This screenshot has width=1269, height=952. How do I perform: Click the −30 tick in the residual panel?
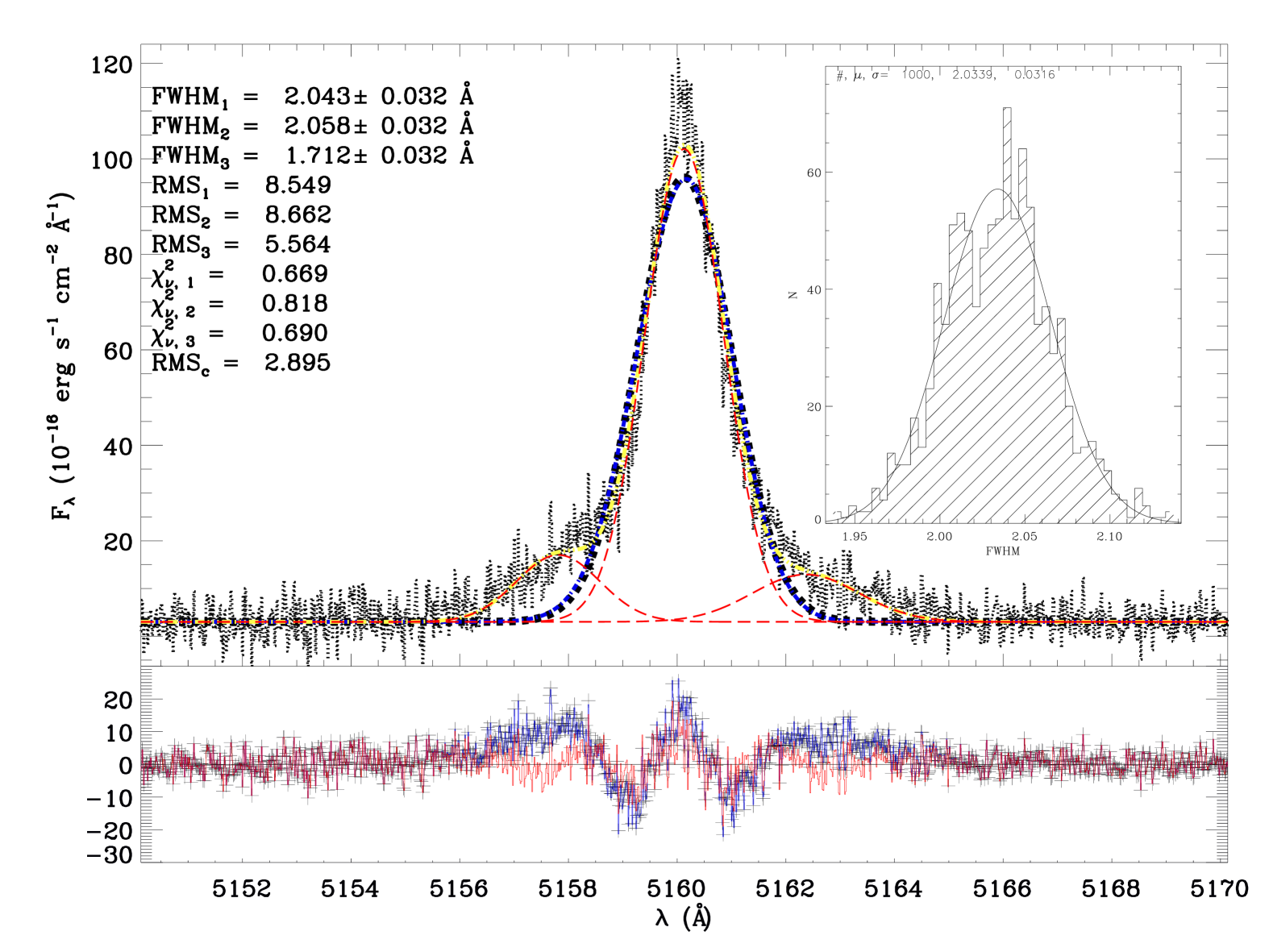coord(111,855)
